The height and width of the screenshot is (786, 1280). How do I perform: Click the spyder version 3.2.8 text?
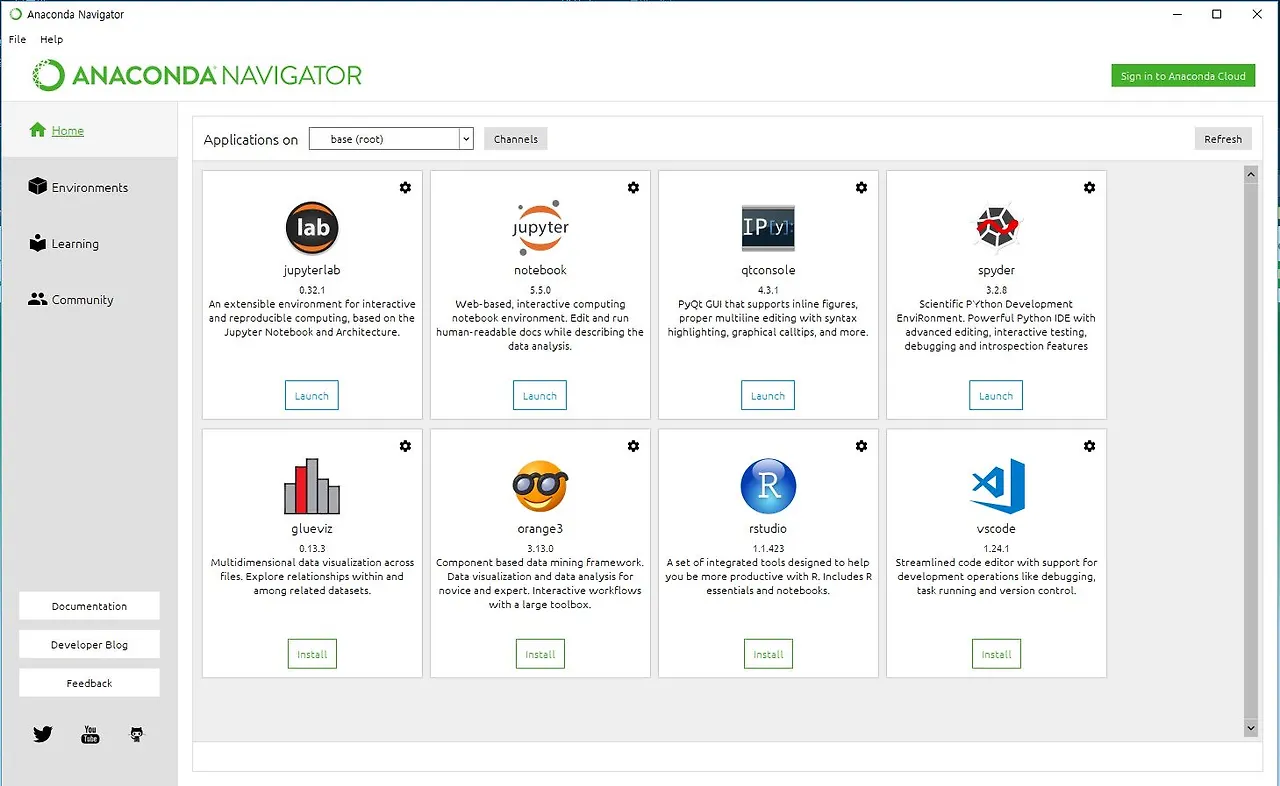click(x=996, y=289)
